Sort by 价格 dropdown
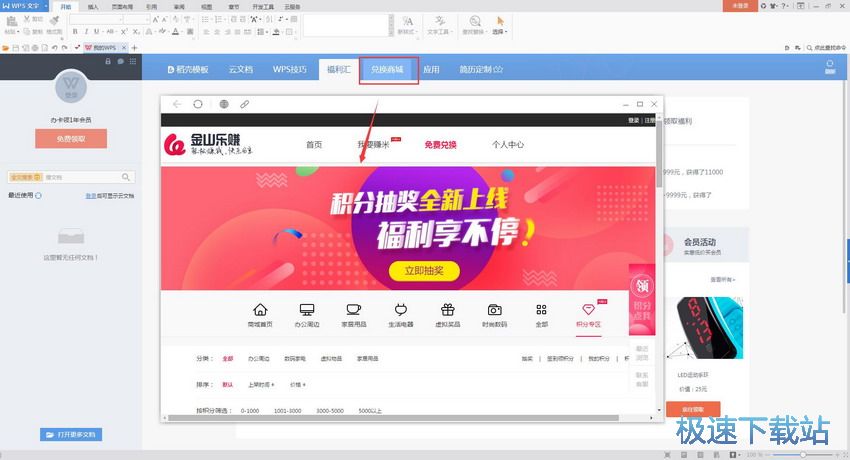 298,385
